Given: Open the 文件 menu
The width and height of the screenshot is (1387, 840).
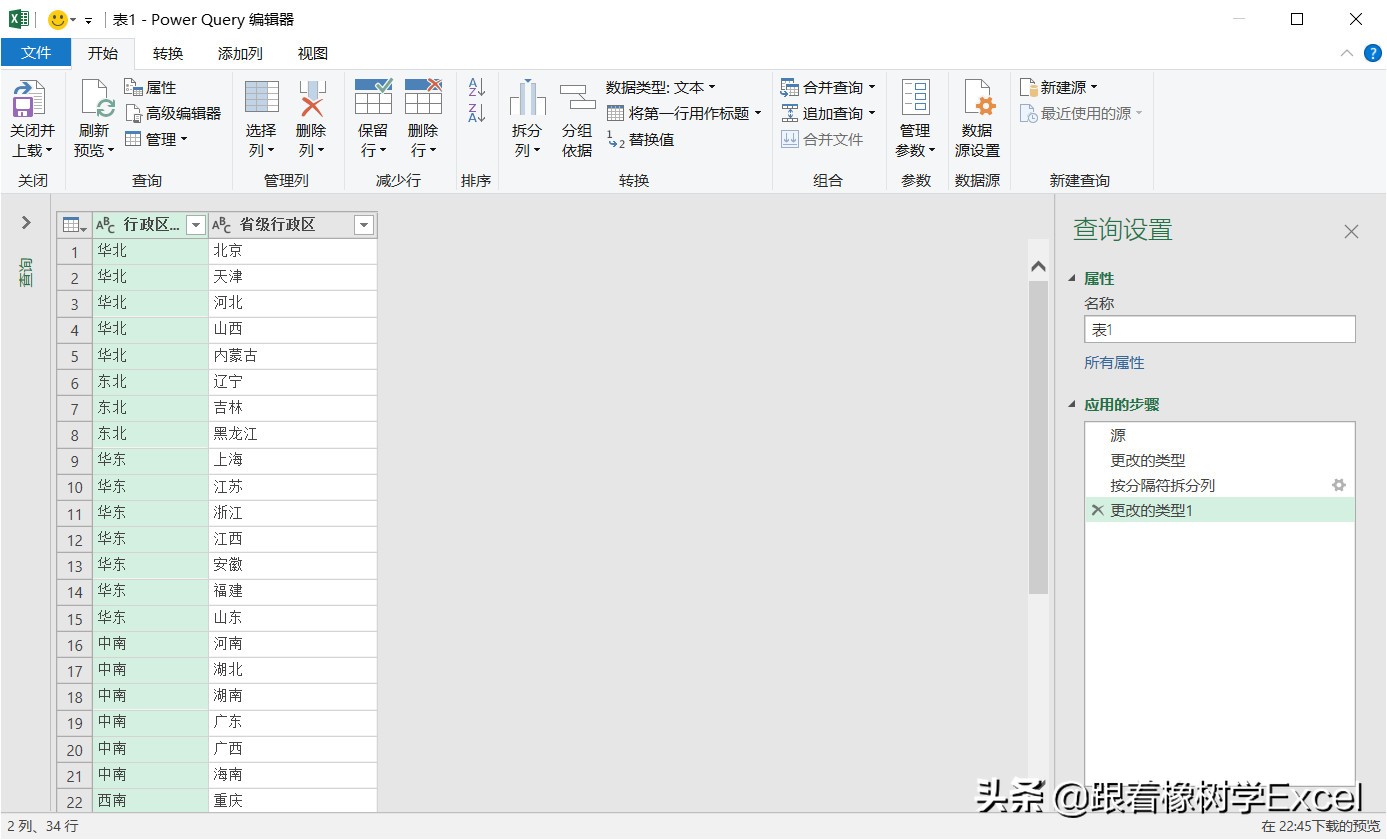Looking at the screenshot, I should pos(36,53).
